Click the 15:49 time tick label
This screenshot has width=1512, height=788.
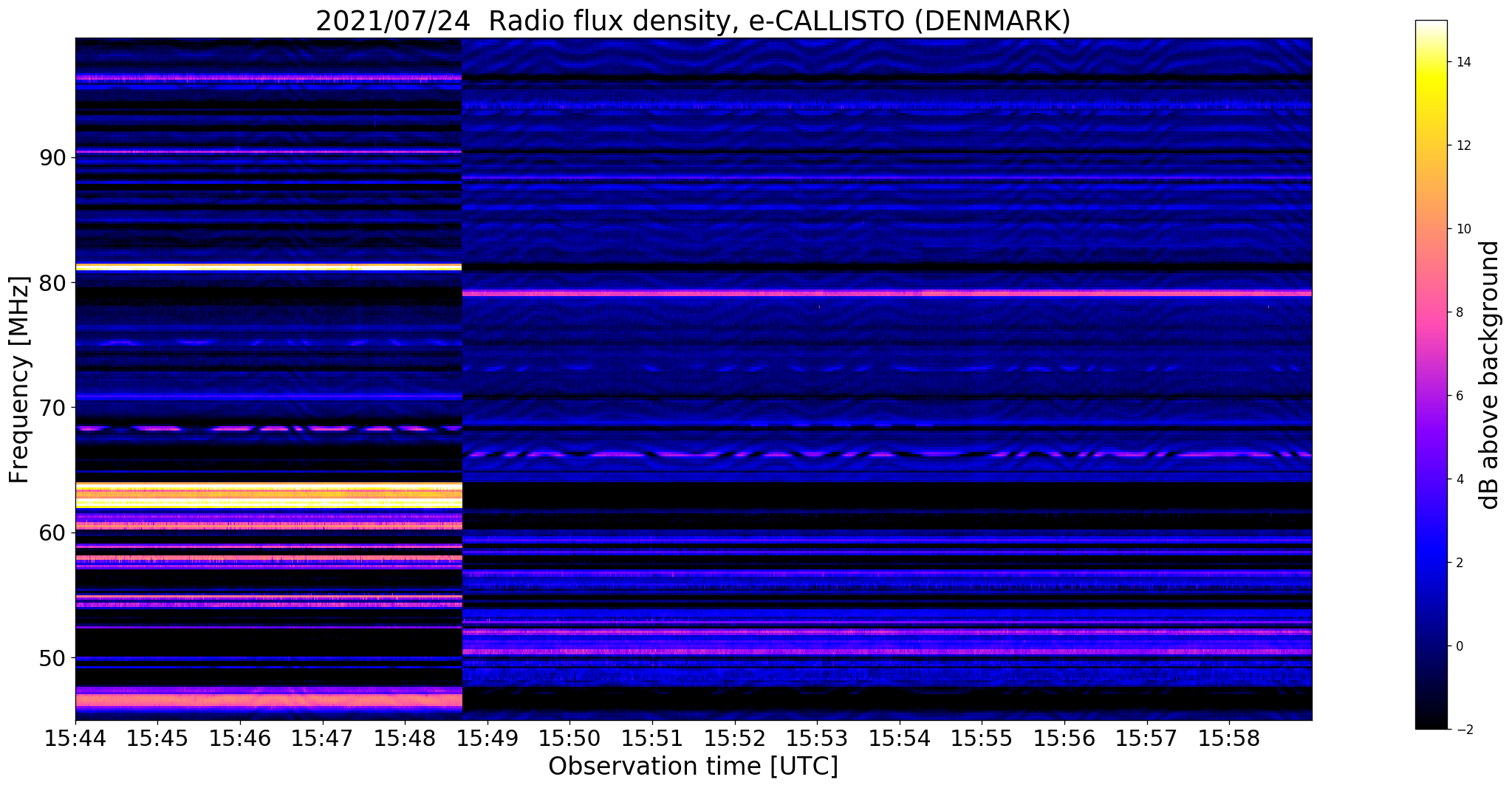pyautogui.click(x=487, y=739)
